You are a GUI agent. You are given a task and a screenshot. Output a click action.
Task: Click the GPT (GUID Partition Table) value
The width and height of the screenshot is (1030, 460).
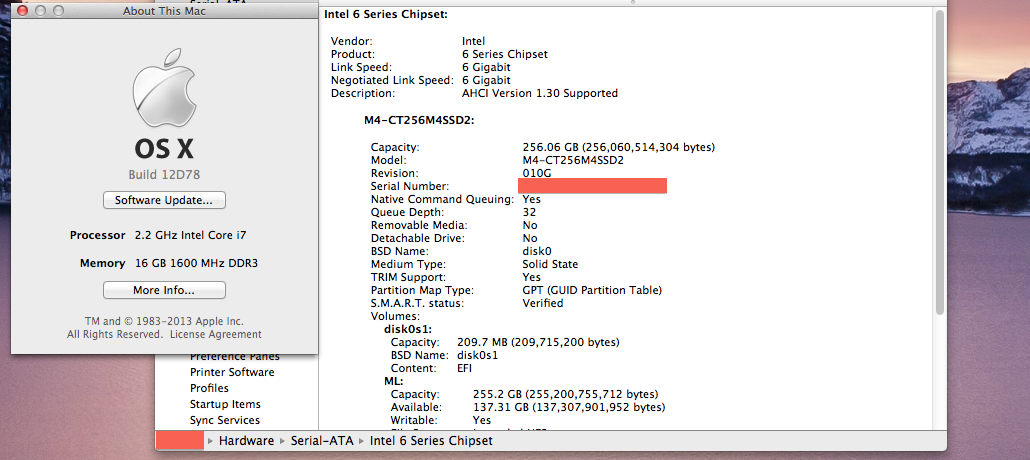[592, 290]
